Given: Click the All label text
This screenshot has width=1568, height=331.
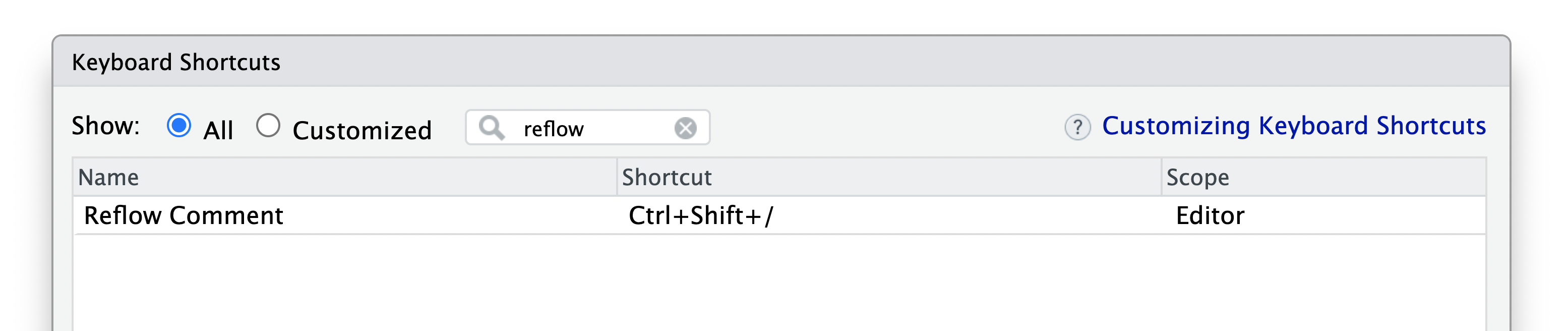Looking at the screenshot, I should pyautogui.click(x=218, y=131).
